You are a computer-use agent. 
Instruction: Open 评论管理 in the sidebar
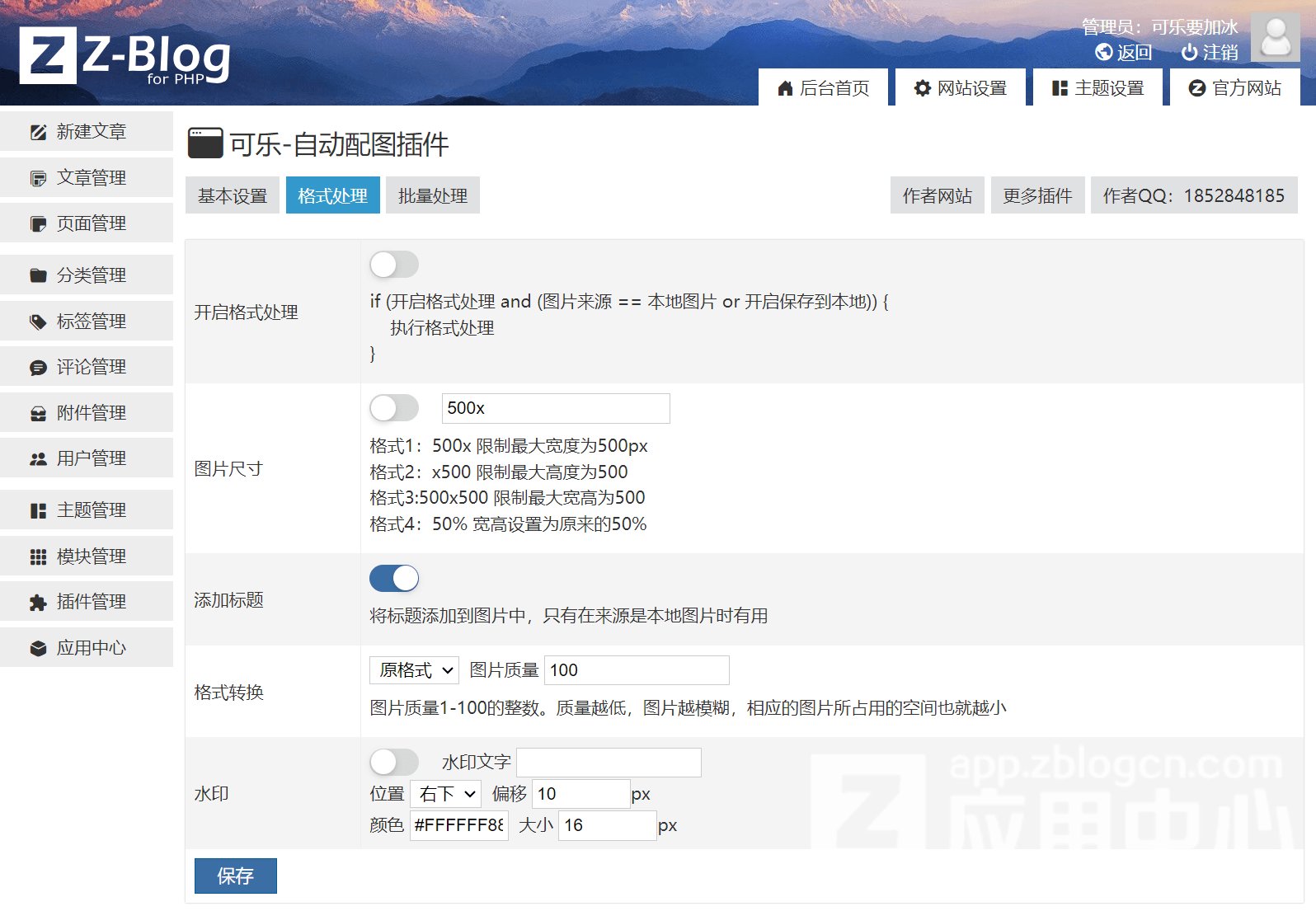(87, 367)
